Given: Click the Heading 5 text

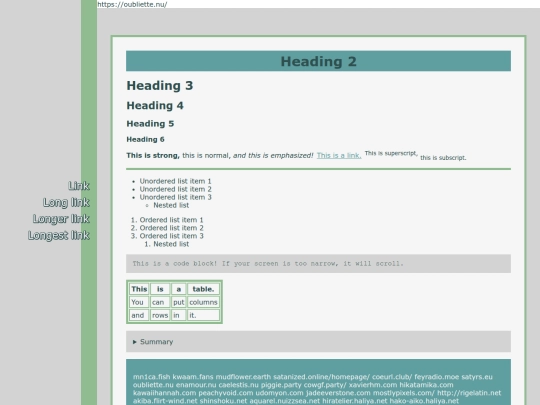Looking at the screenshot, I should tap(150, 124).
